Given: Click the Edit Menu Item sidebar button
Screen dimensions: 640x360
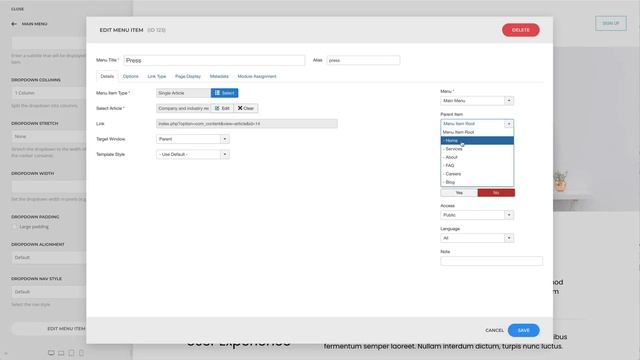Looking at the screenshot, I should pos(49,329).
